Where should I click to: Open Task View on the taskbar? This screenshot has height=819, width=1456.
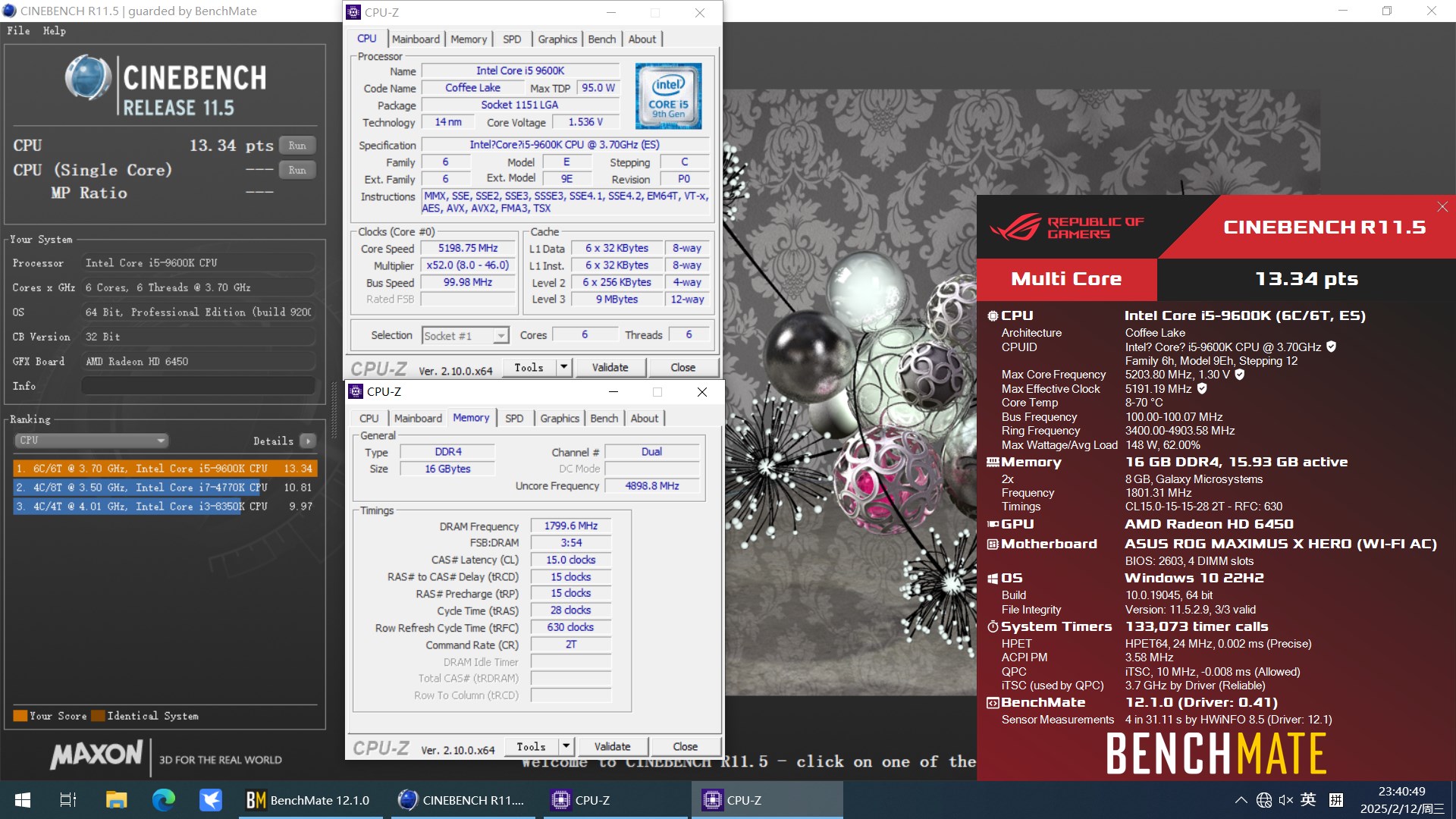pyautogui.click(x=68, y=800)
